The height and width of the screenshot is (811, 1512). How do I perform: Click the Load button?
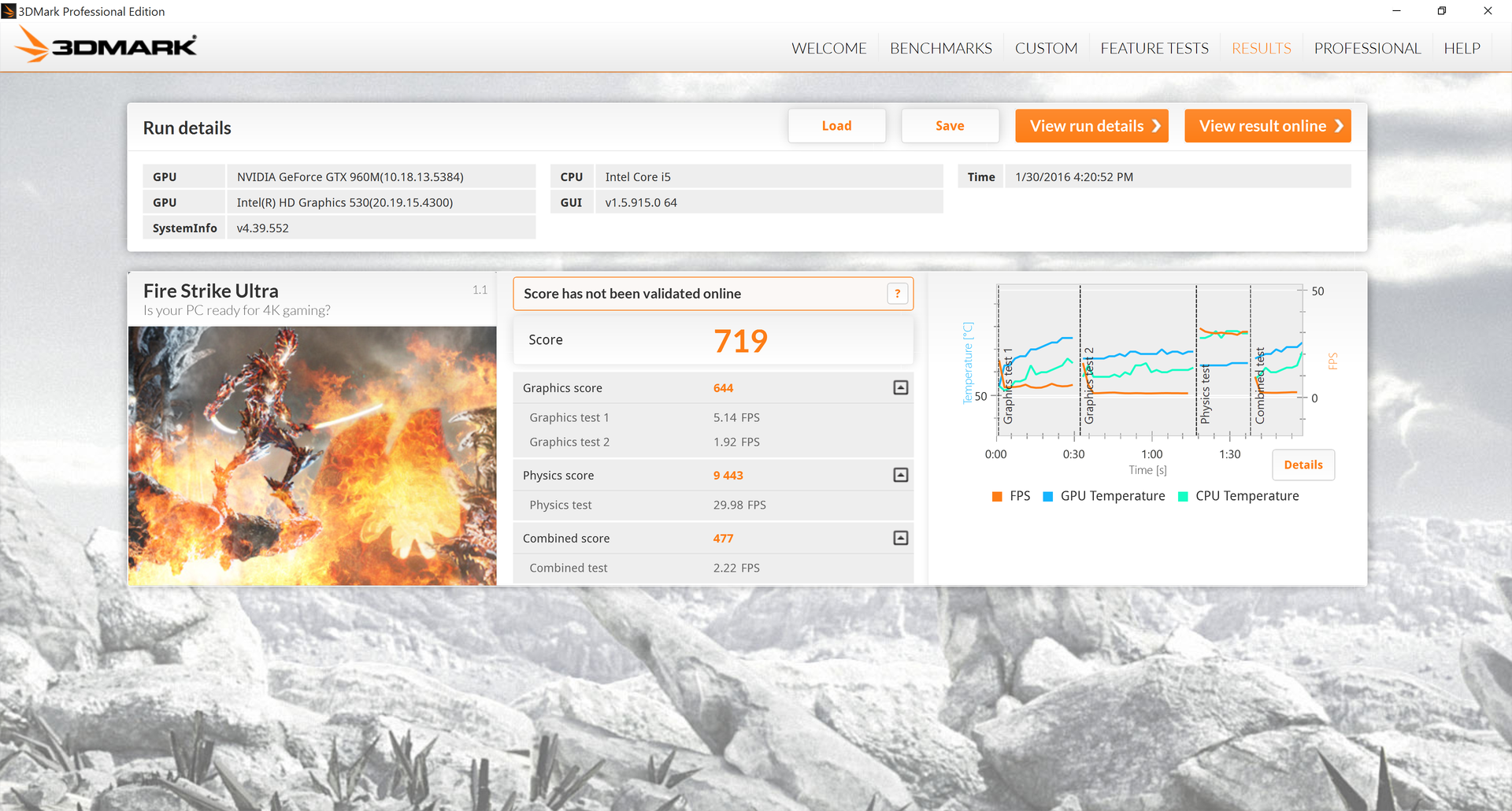point(836,126)
